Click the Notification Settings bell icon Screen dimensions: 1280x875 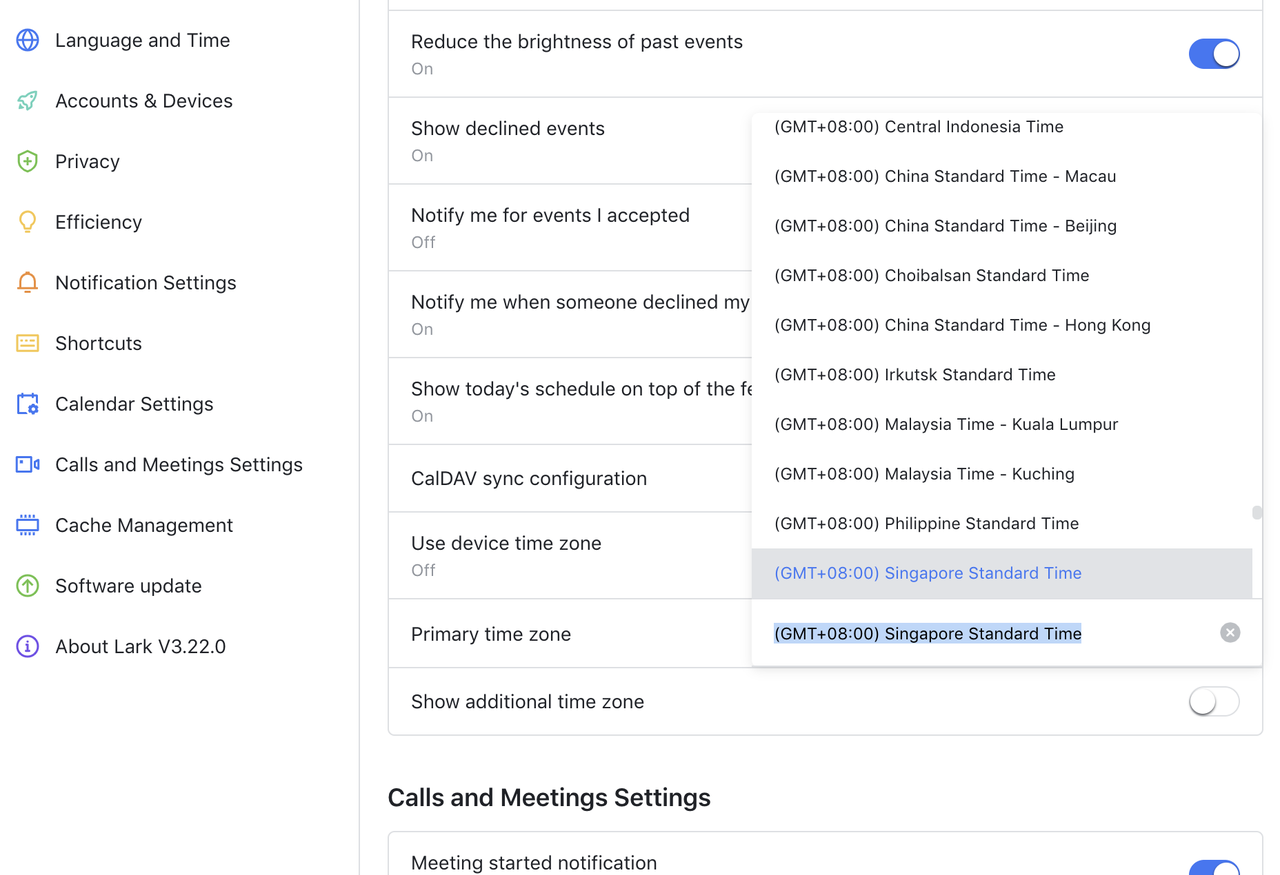[x=28, y=283]
